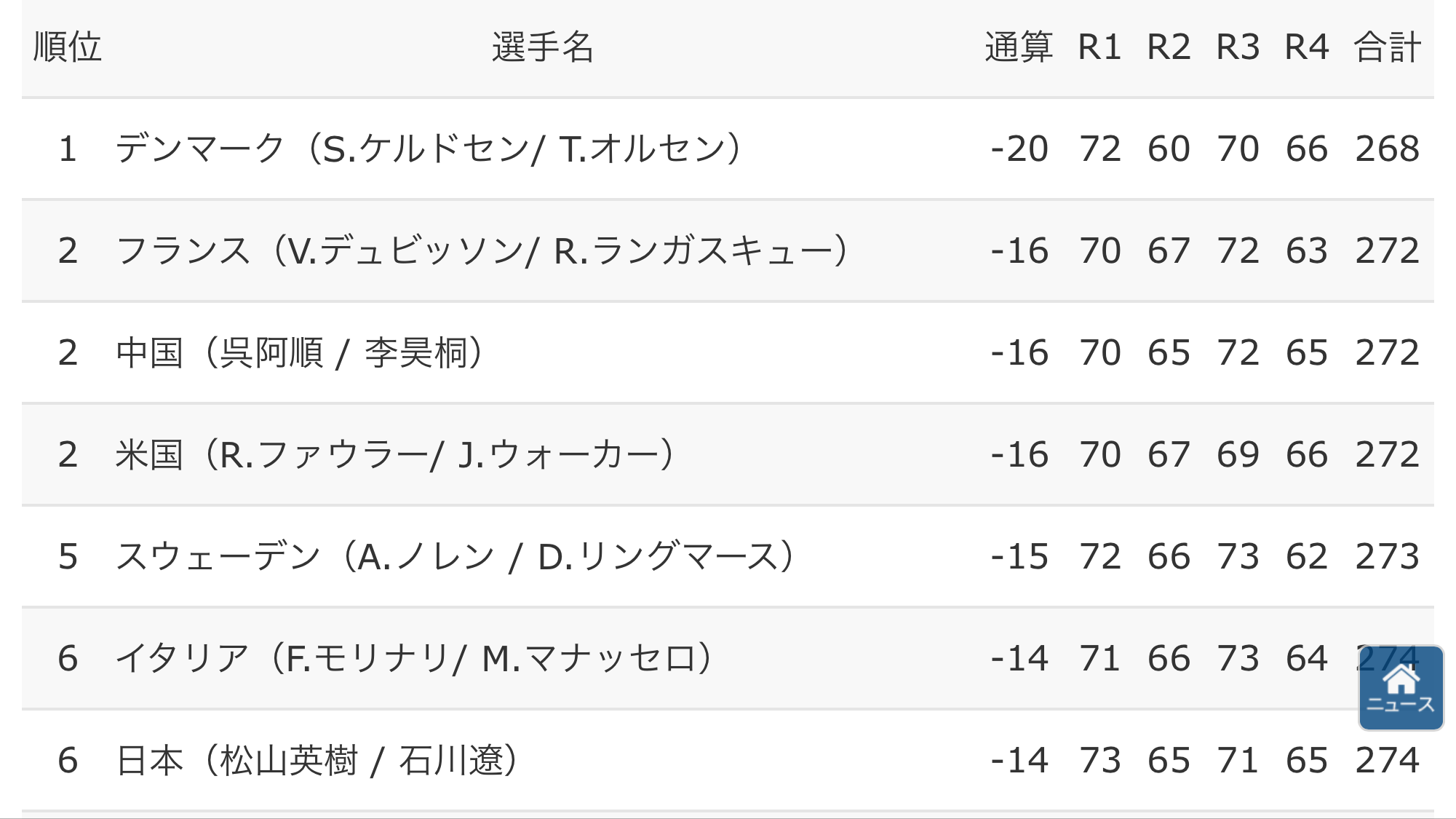Screen dimensions: 1456x819
Task: Open the デンマーク team row
Action: tap(728, 149)
